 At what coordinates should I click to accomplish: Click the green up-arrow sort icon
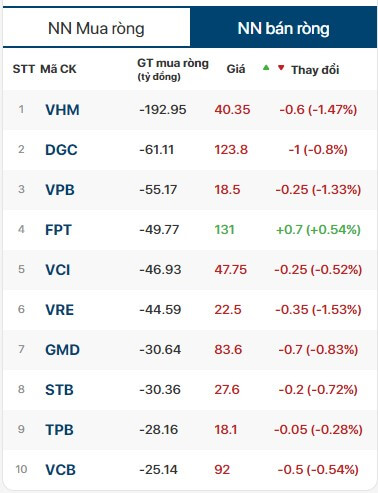[266, 68]
